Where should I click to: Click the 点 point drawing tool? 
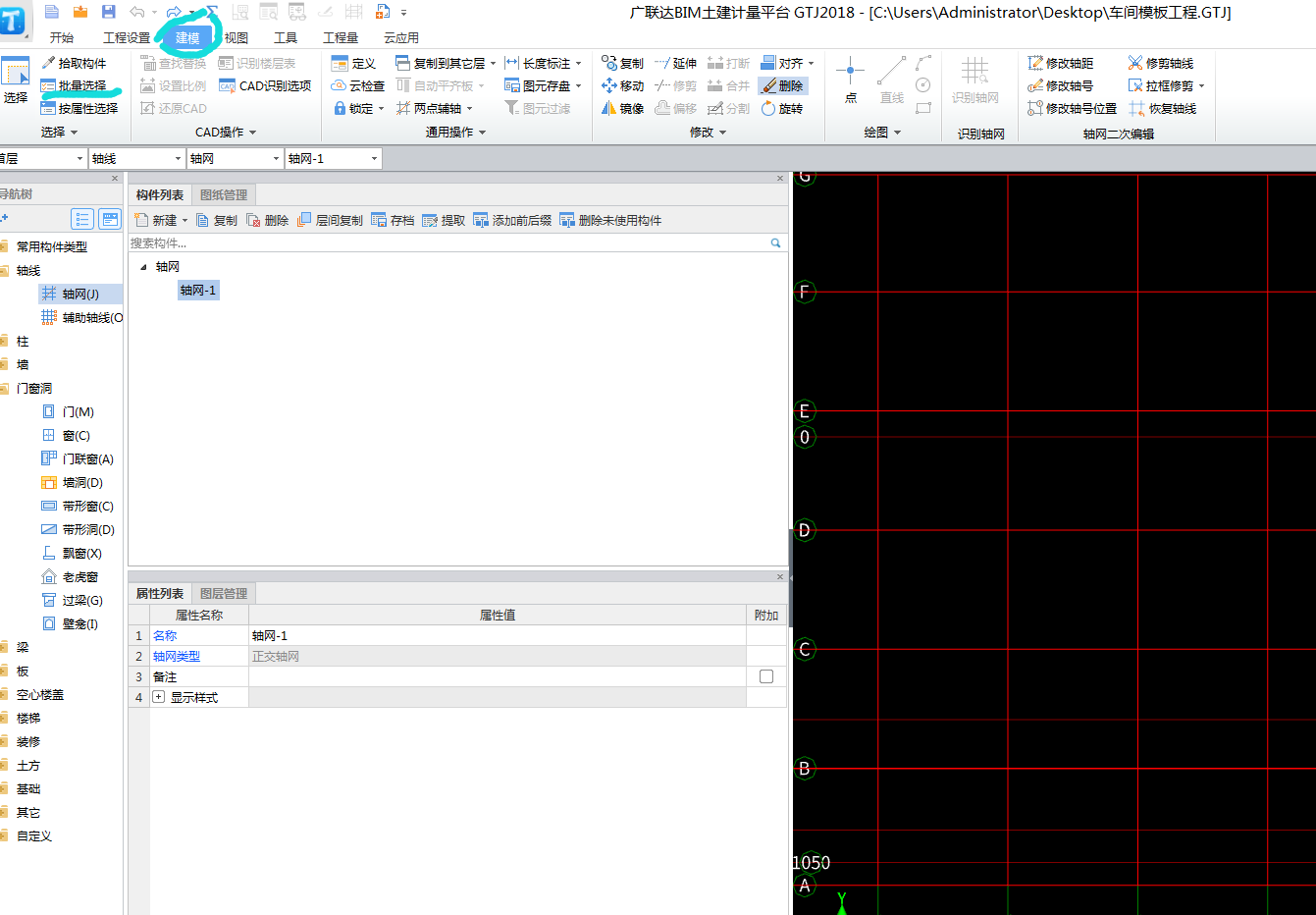click(x=850, y=79)
